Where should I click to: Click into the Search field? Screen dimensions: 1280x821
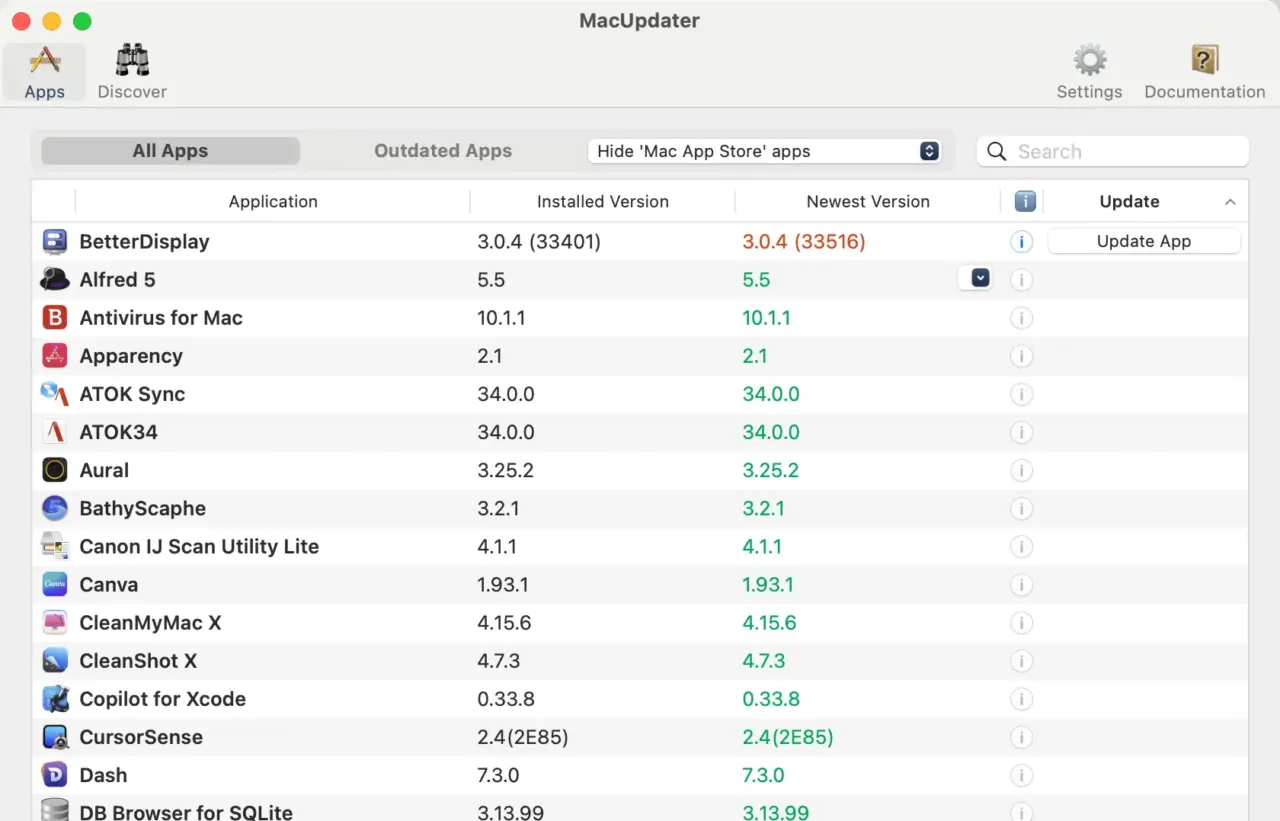[x=1113, y=151]
